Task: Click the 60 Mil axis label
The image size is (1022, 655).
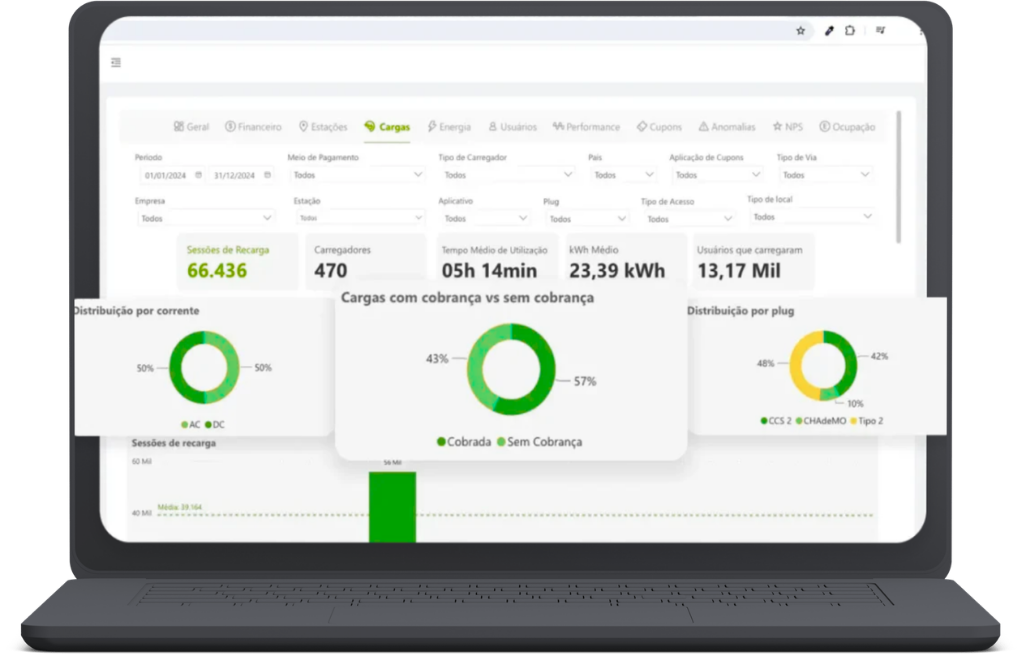Action: (x=141, y=461)
